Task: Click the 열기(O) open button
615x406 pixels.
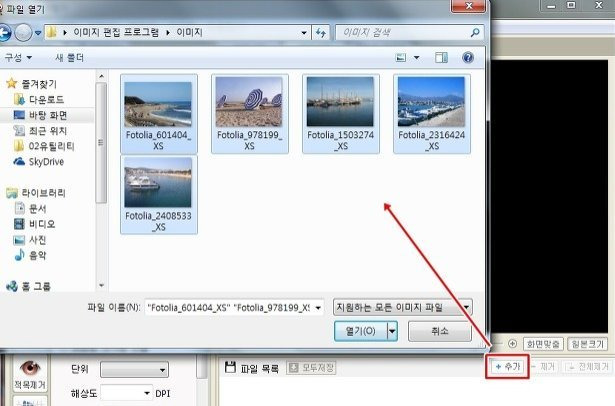Action: click(360, 331)
